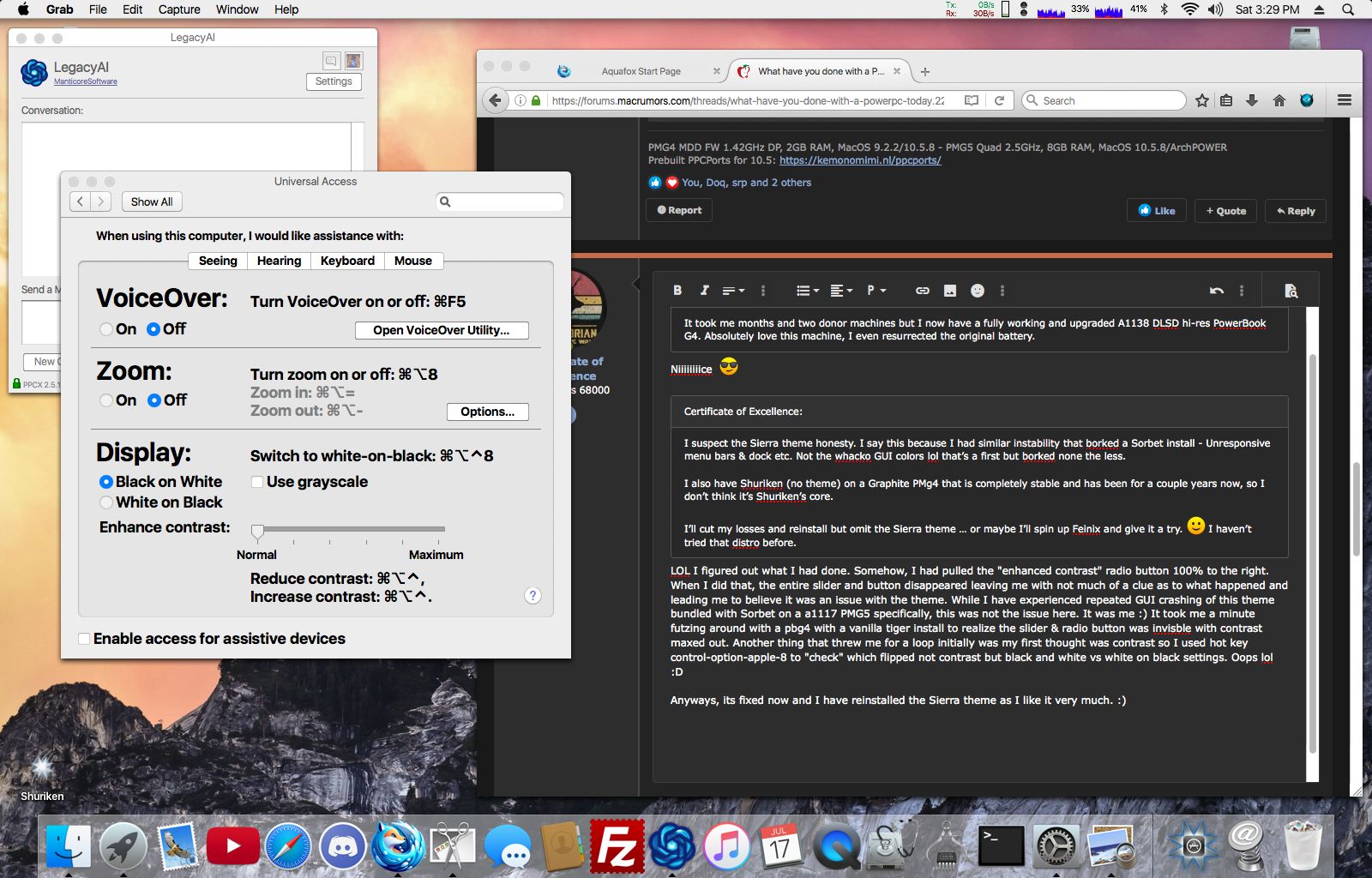Switch to the Hearing tab

[279, 261]
